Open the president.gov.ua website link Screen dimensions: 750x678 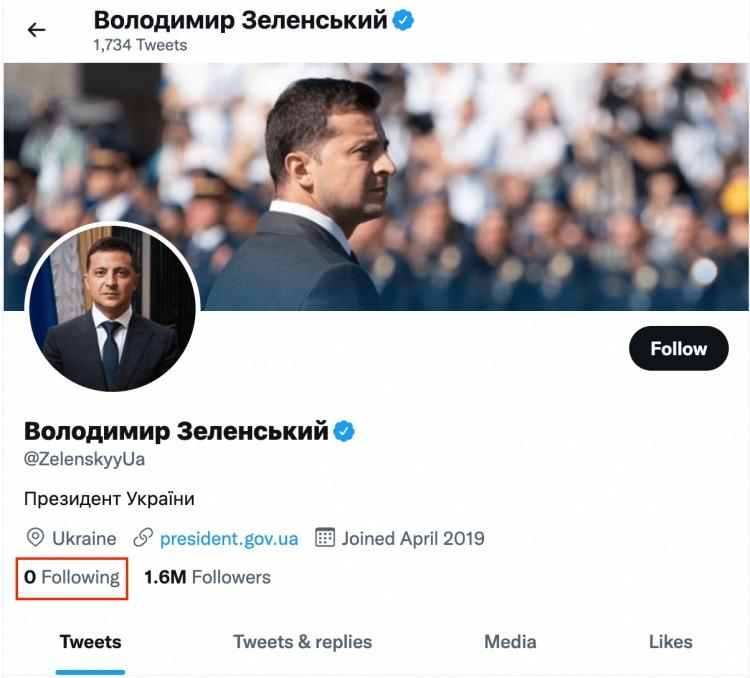(229, 538)
